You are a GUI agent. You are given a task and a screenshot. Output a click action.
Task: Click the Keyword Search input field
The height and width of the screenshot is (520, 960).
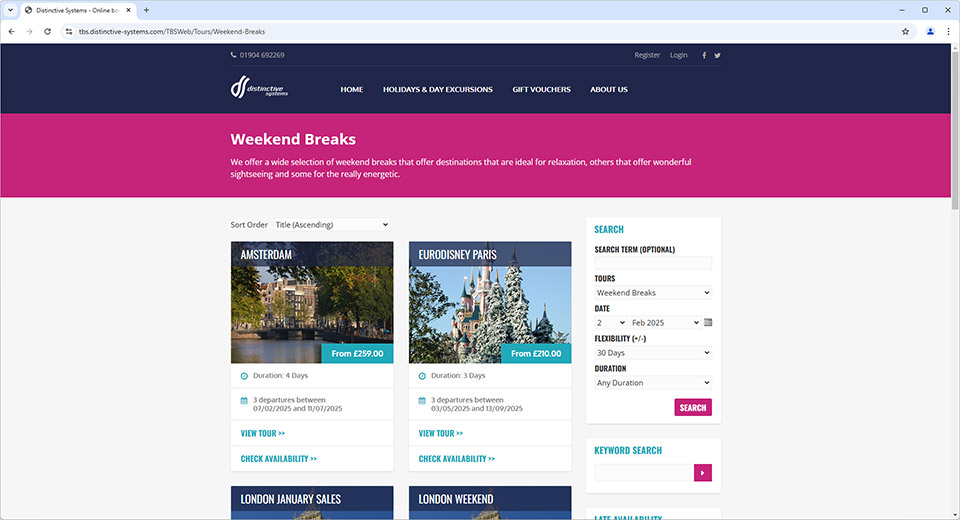tap(644, 472)
